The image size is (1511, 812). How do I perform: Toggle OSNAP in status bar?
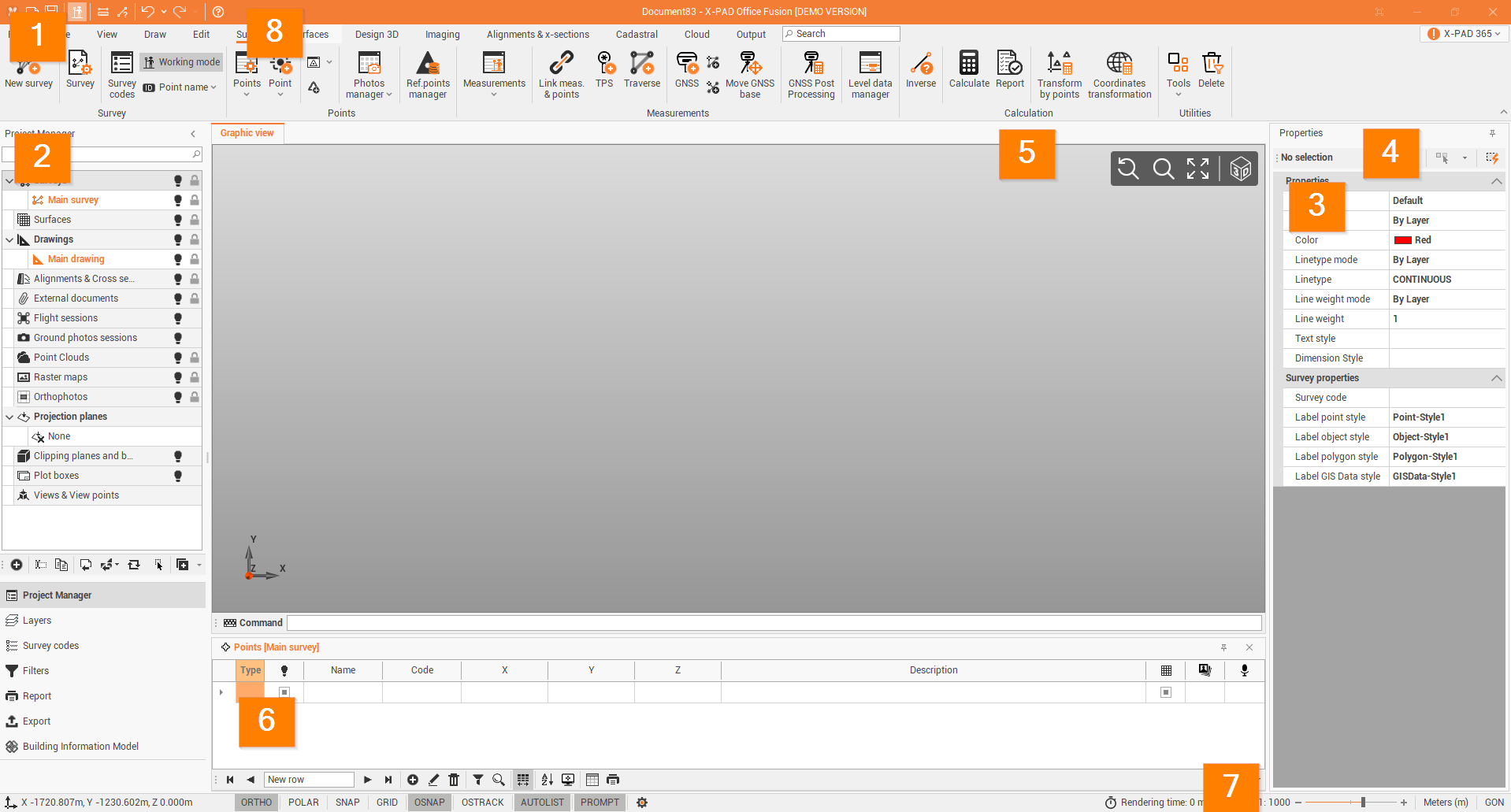click(x=429, y=803)
